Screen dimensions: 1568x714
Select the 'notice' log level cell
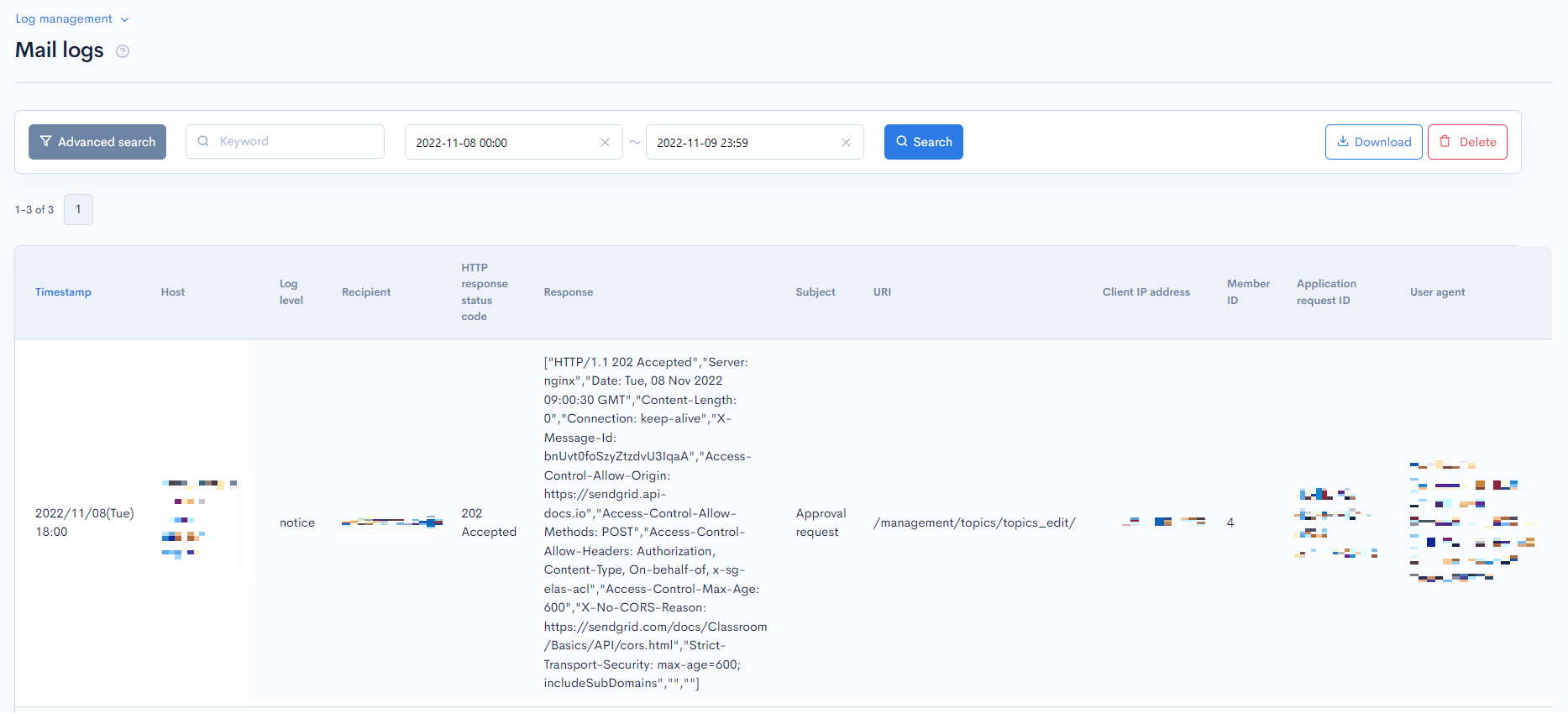[297, 522]
